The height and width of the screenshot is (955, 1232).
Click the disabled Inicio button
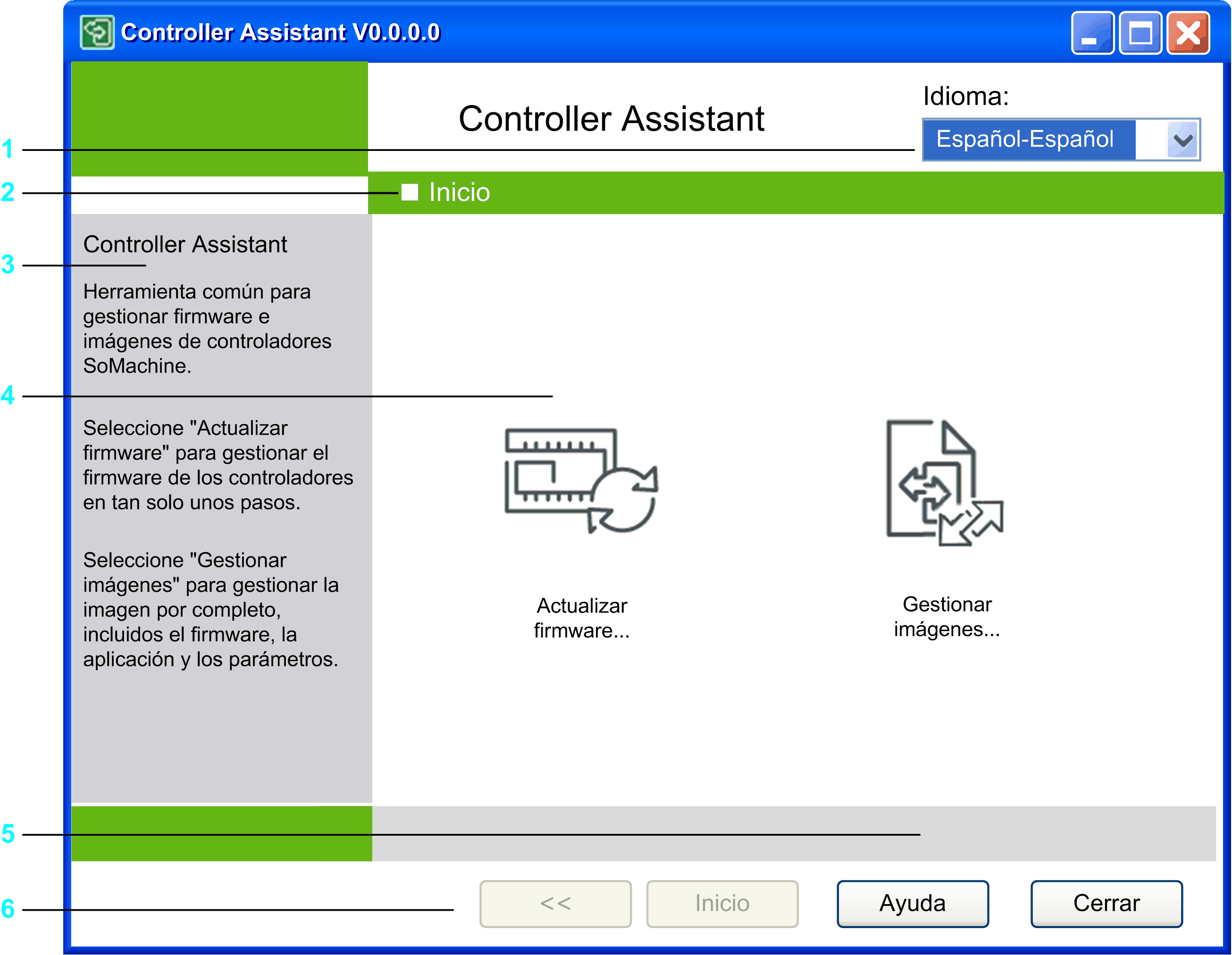[722, 903]
